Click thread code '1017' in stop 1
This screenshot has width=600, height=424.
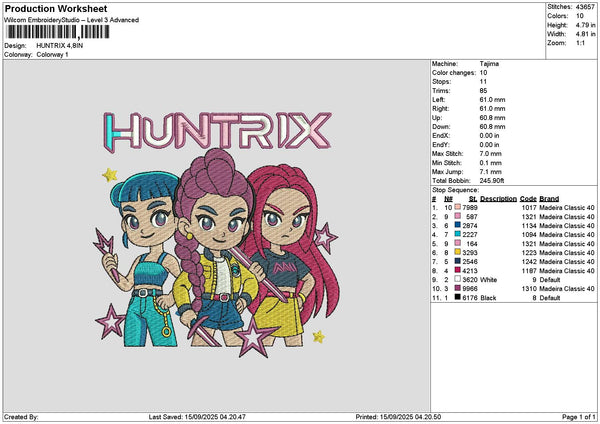529,207
